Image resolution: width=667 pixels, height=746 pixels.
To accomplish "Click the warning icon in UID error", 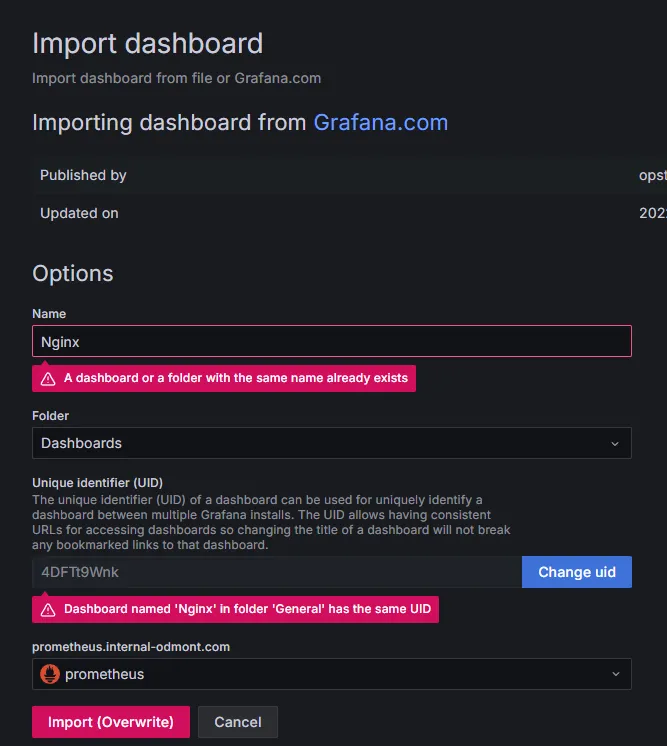I will (48, 609).
